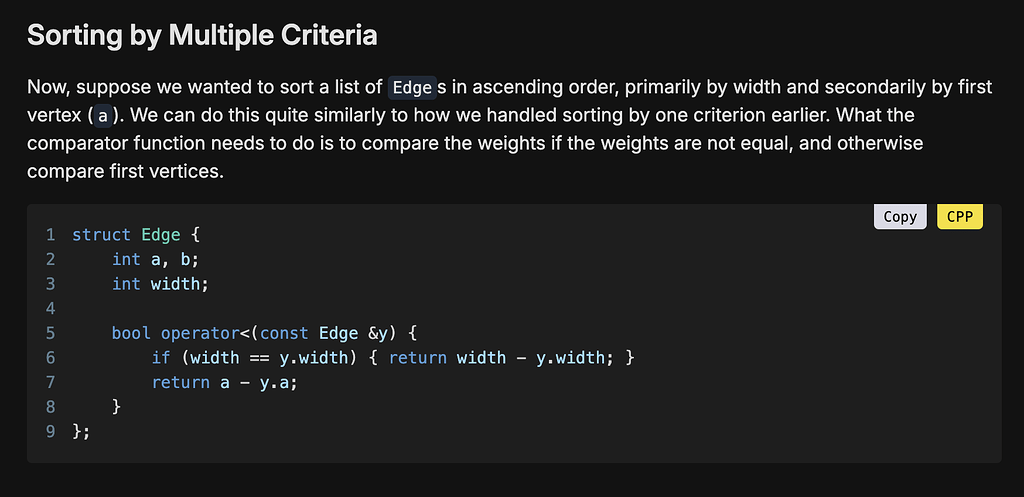Click the "const" keyword in the operator parameters
Viewport: 1024px width, 497px height.
(x=284, y=333)
